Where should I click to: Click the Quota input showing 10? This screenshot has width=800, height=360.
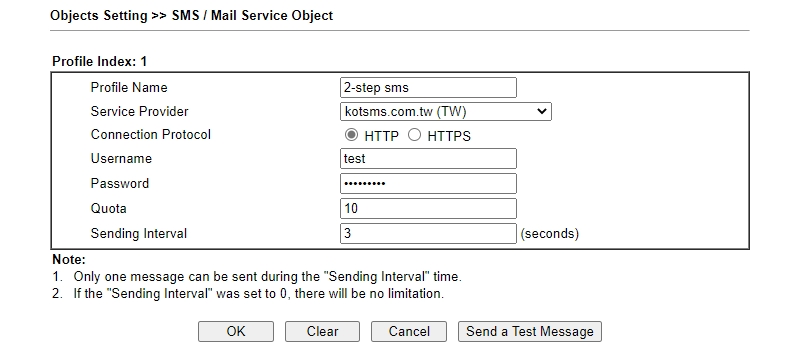pos(428,209)
